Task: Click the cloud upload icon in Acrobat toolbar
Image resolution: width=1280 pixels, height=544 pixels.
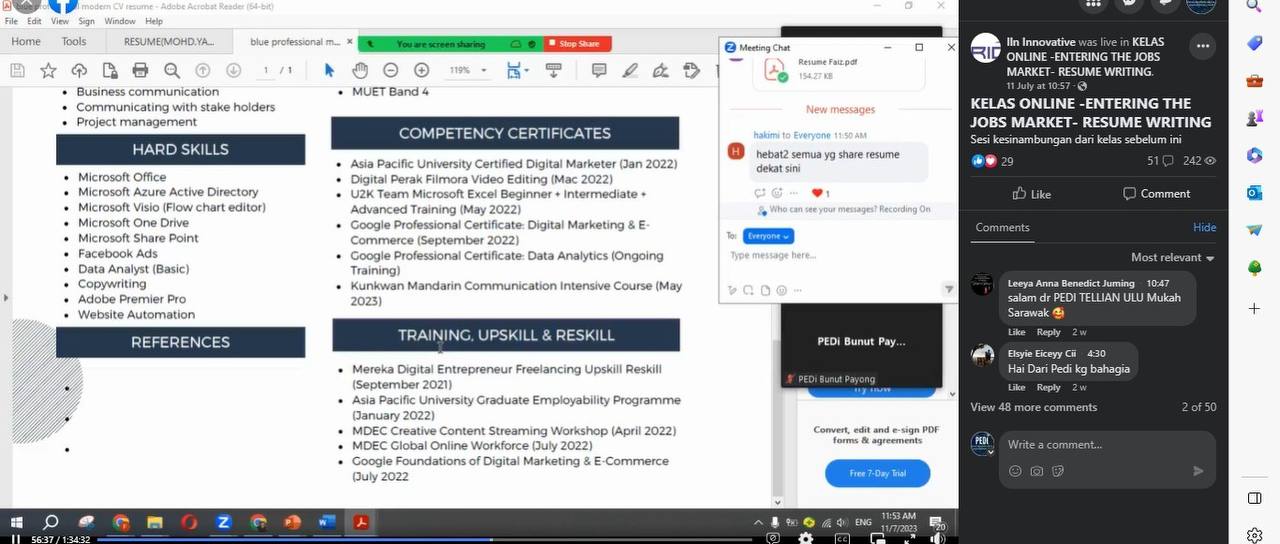Action: pos(79,70)
